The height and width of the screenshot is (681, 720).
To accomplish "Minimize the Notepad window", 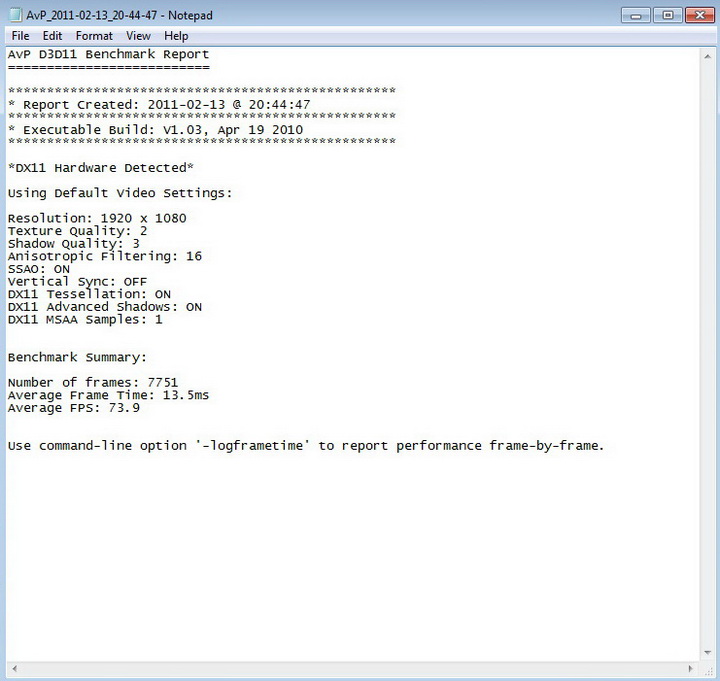I will [636, 16].
